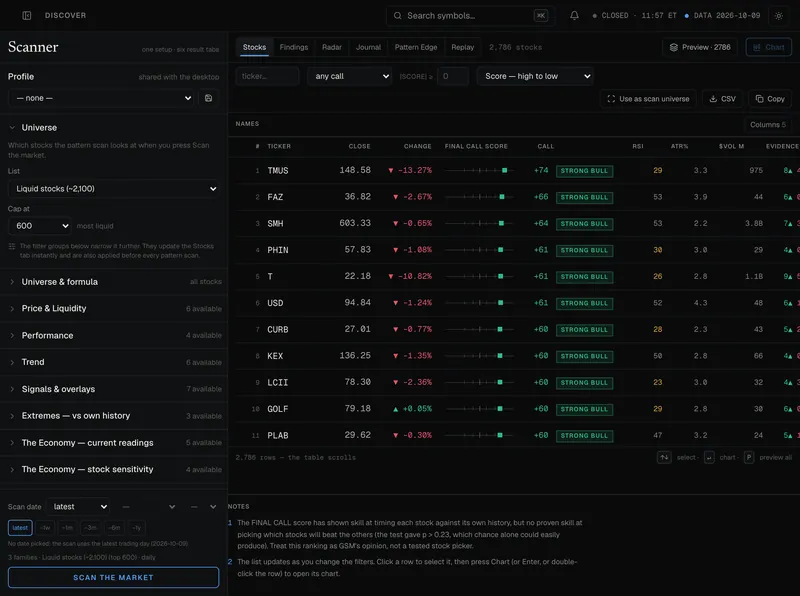The height and width of the screenshot is (596, 800).
Task: Select the -6m scan date chip
Action: tap(114, 528)
